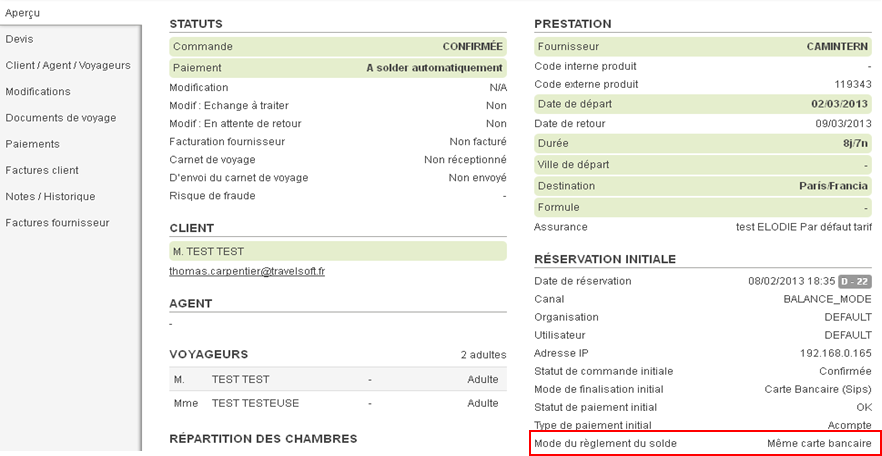This screenshot has width=882, height=456.
Task: Open Client / Agent / Voyageurs page
Action: pyautogui.click(x=68, y=65)
